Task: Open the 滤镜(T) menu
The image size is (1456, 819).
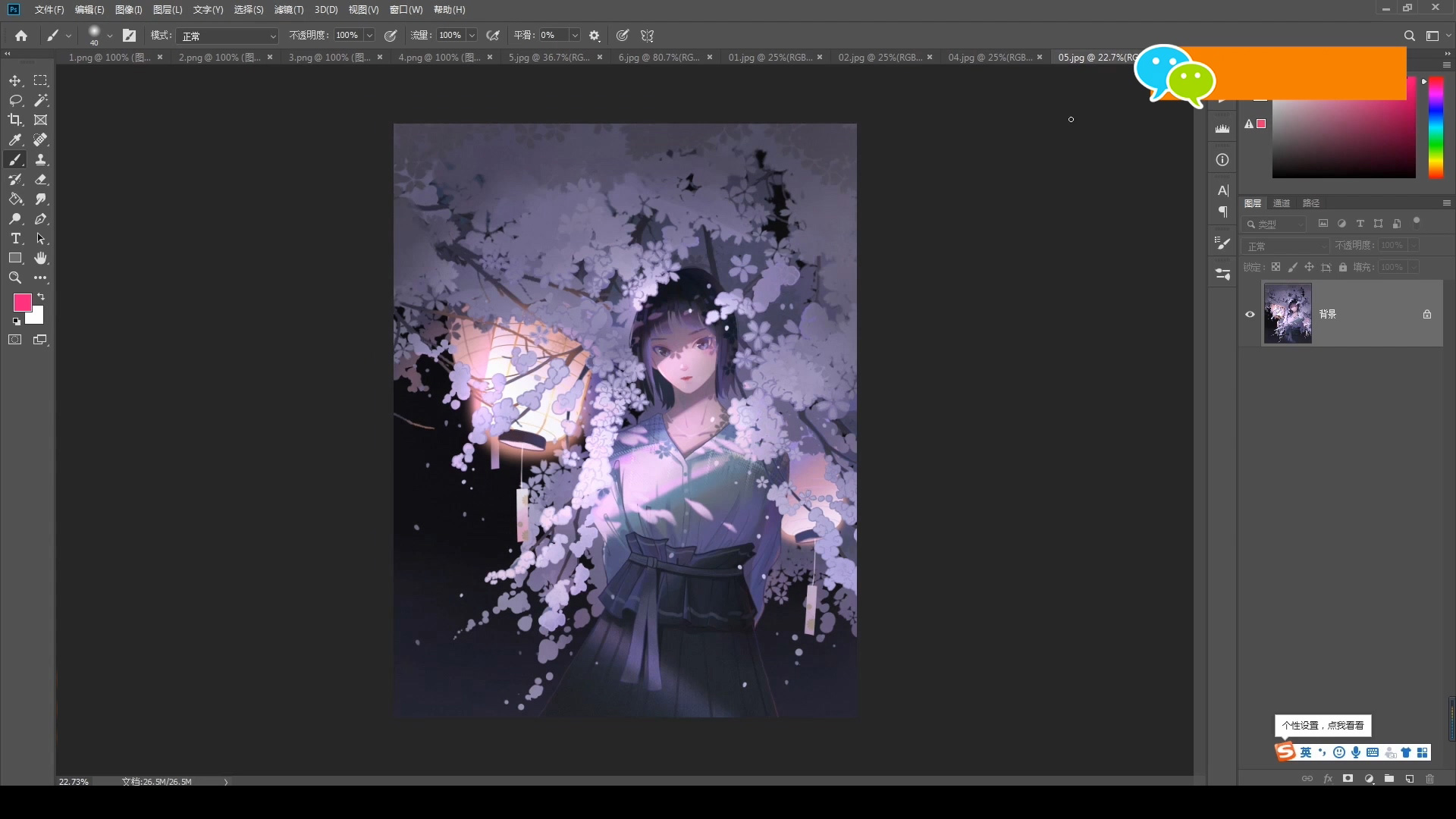Action: pos(288,10)
